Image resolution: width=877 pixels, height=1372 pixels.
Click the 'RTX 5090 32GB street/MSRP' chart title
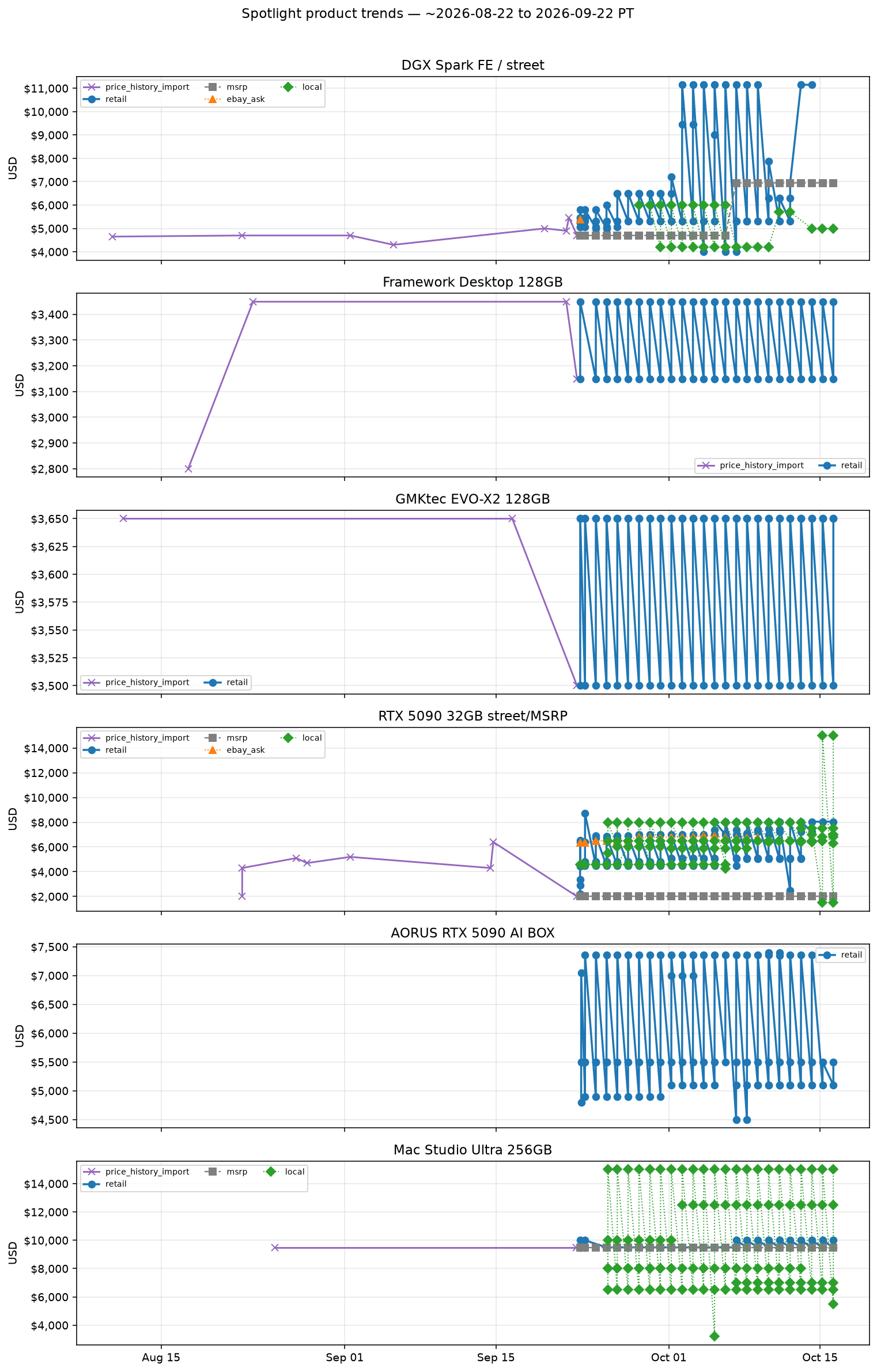[472, 716]
